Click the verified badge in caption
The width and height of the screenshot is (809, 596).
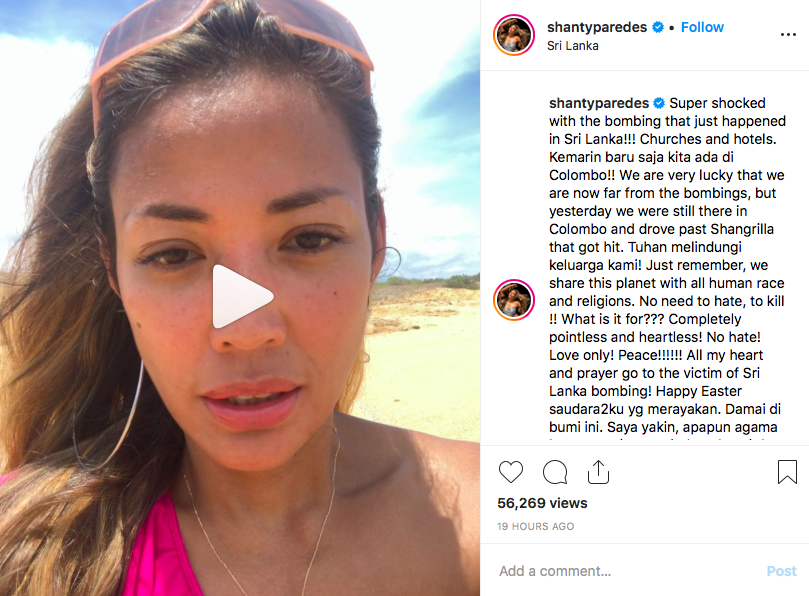pyautogui.click(x=659, y=103)
